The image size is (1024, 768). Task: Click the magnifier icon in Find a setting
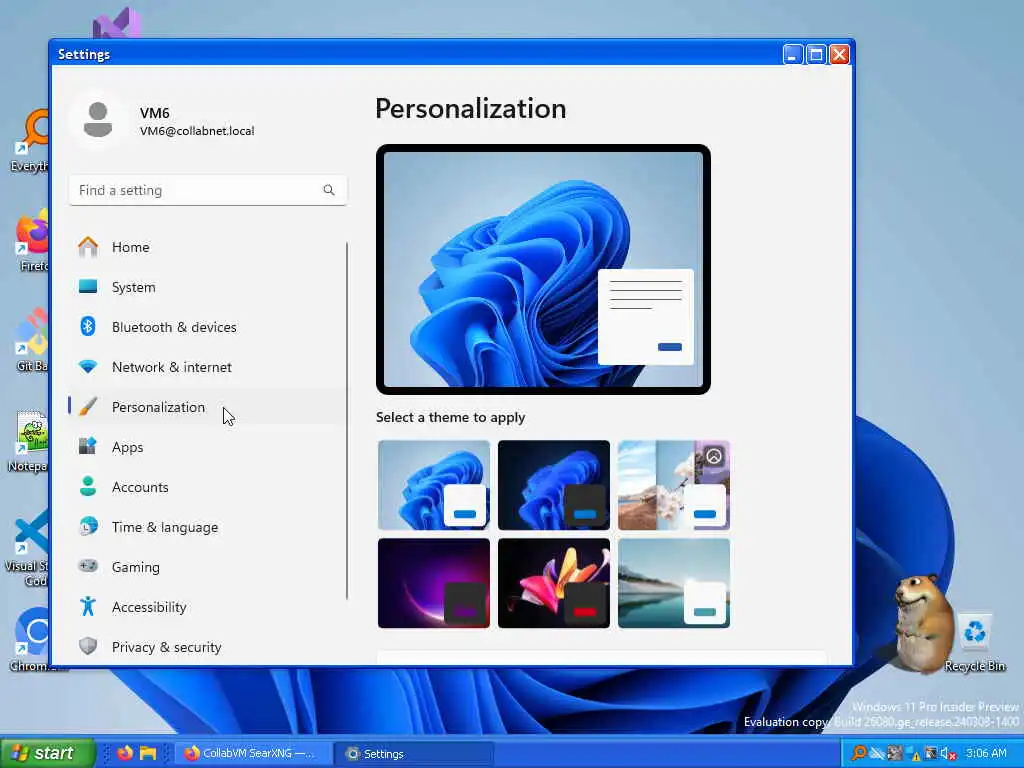328,190
